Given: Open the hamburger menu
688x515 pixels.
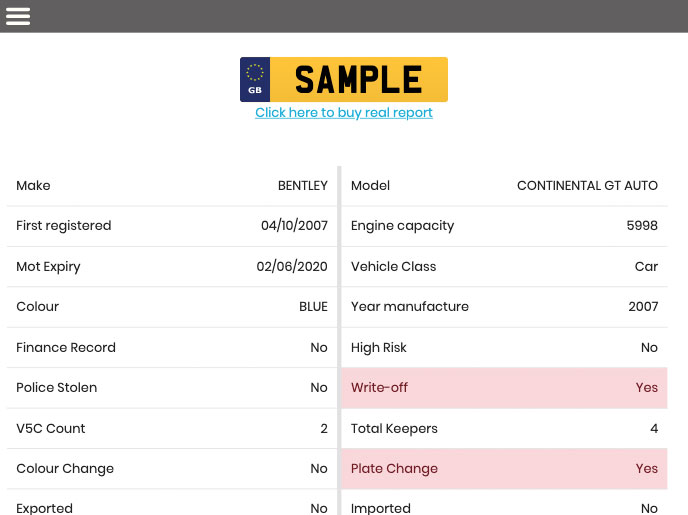Looking at the screenshot, I should click(x=18, y=16).
